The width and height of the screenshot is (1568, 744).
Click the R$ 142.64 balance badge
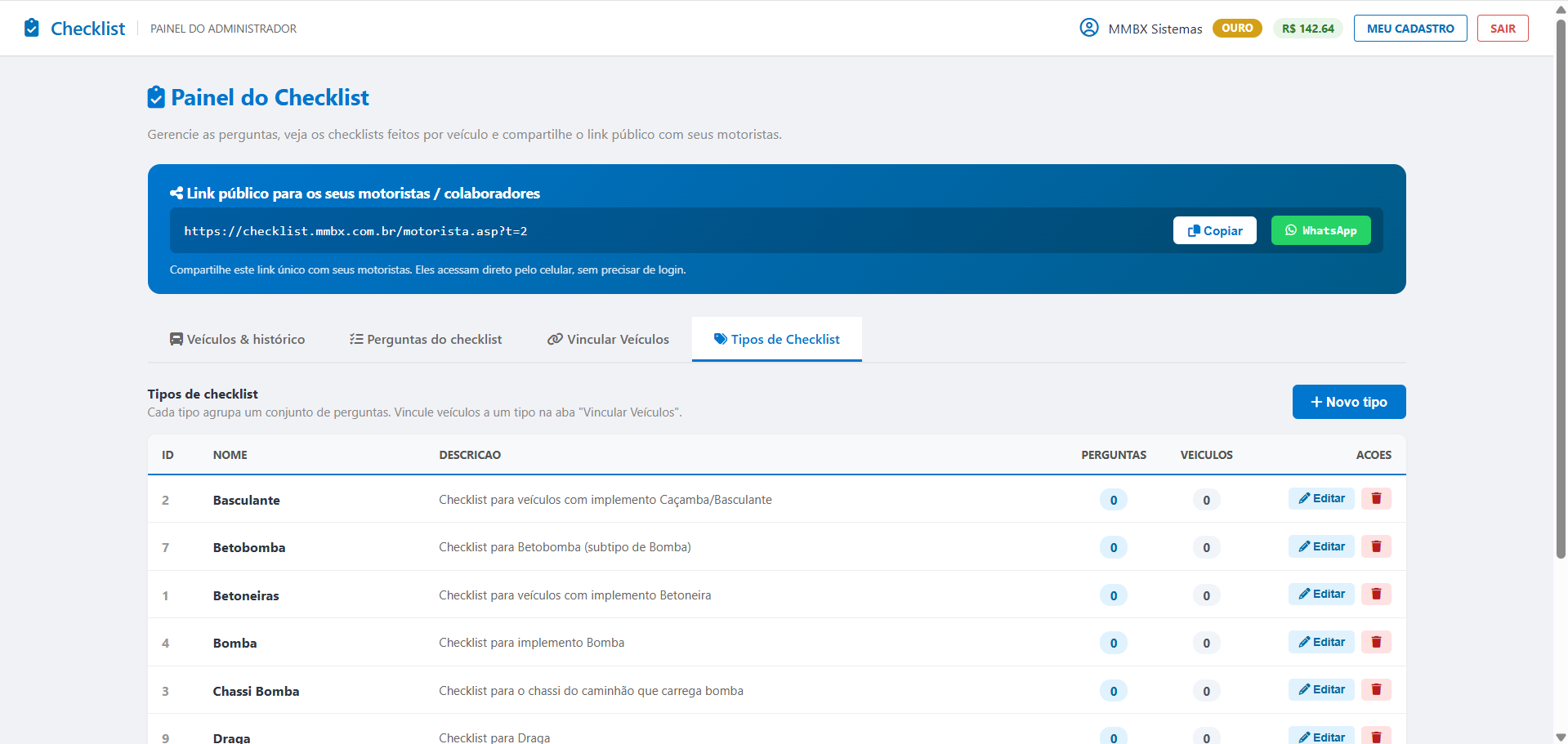1307,29
